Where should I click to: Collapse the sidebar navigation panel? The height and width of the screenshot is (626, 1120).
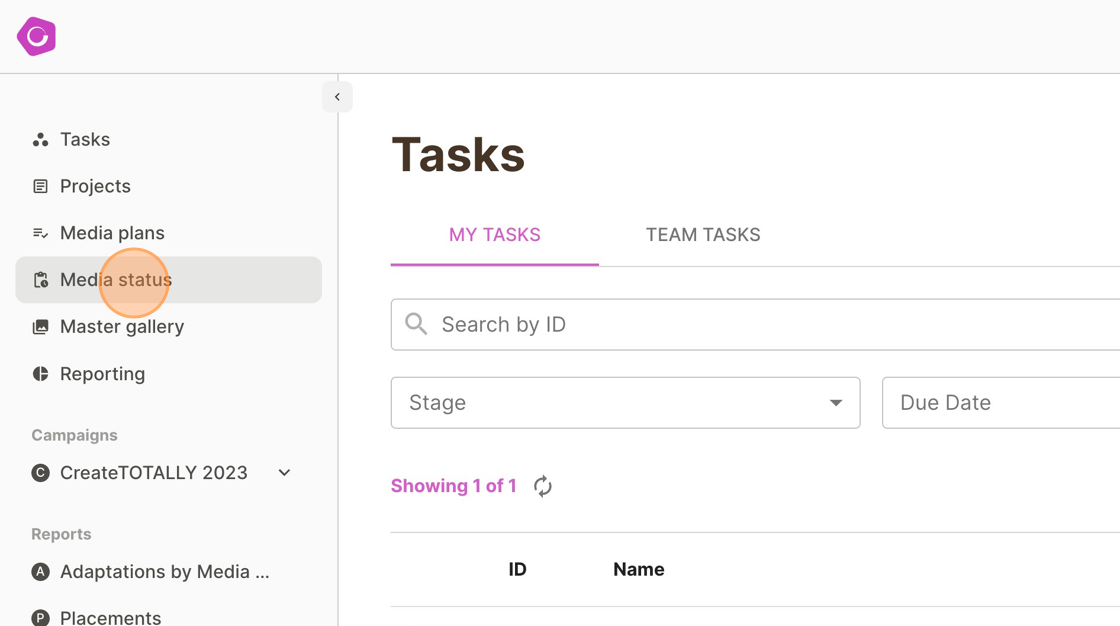[337, 97]
